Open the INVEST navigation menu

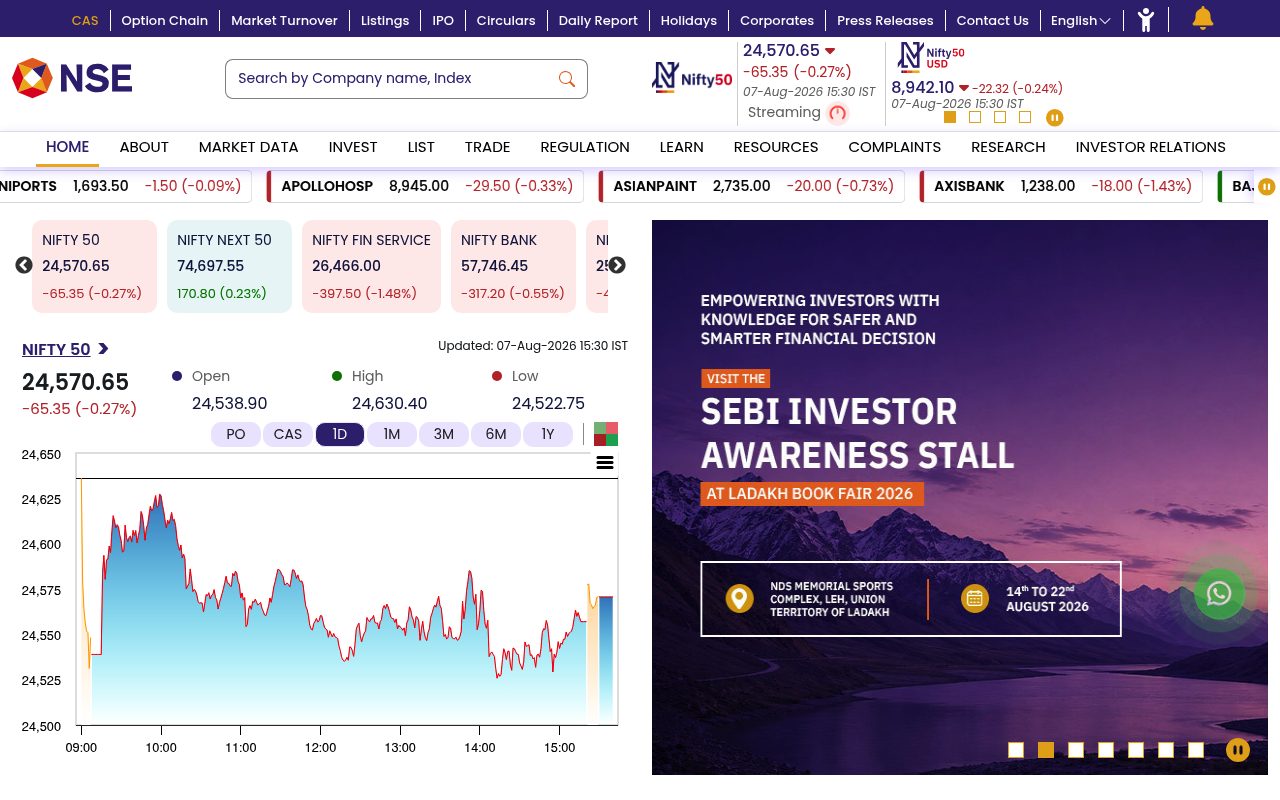coord(353,147)
